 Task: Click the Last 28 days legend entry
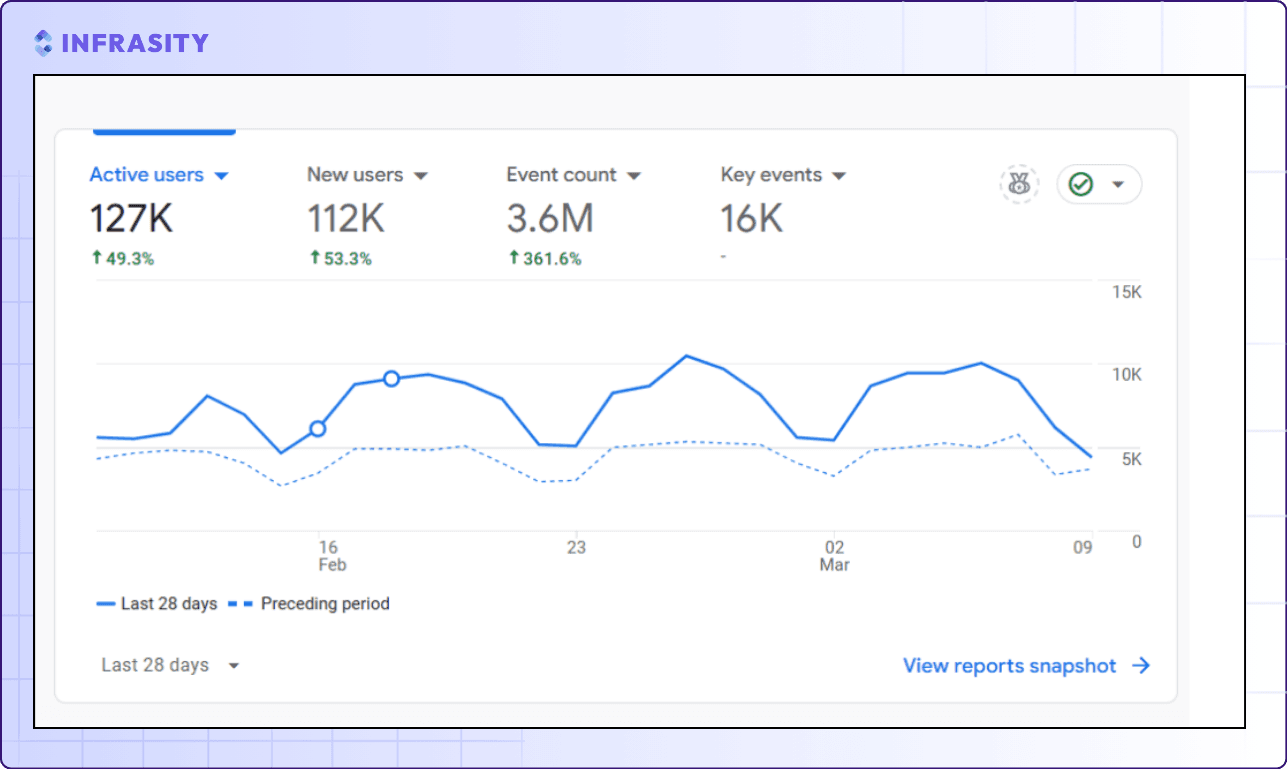[157, 604]
